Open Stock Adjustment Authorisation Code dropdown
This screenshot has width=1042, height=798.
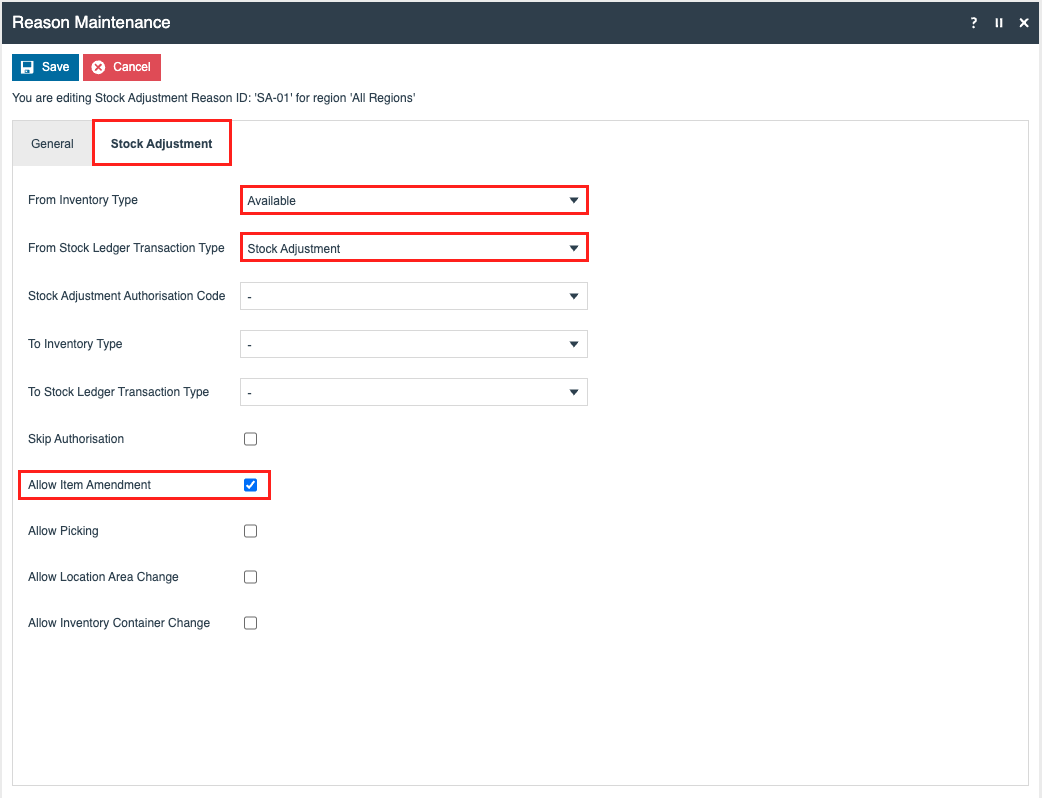coord(413,296)
